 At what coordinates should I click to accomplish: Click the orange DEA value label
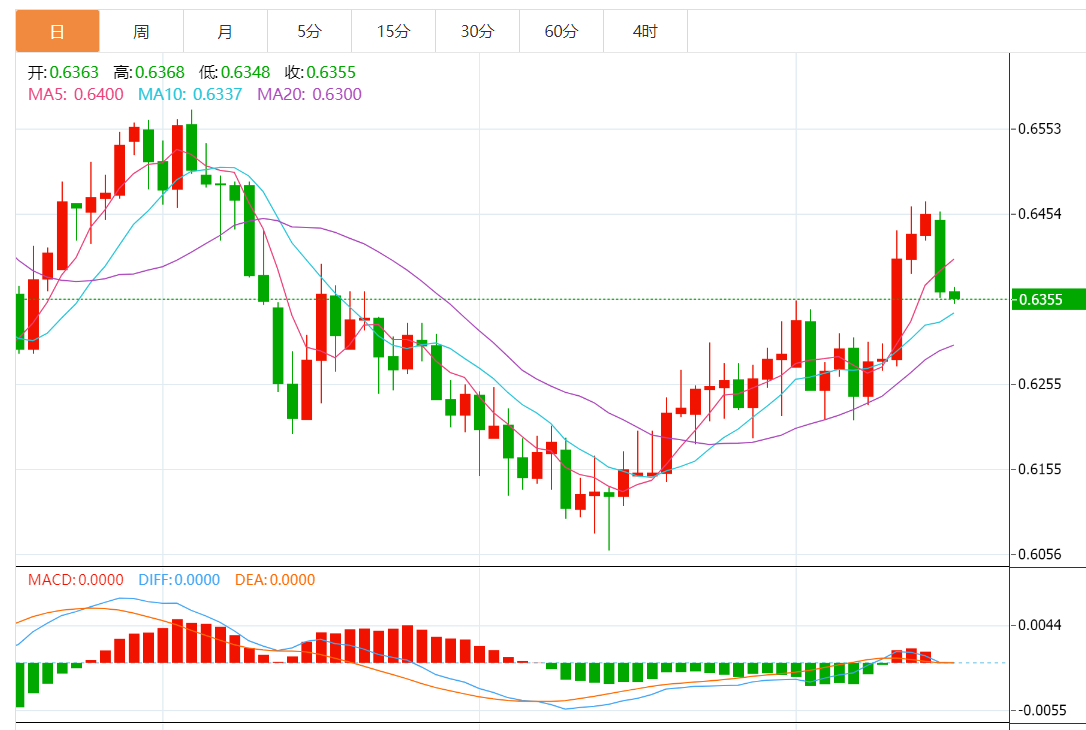(274, 580)
